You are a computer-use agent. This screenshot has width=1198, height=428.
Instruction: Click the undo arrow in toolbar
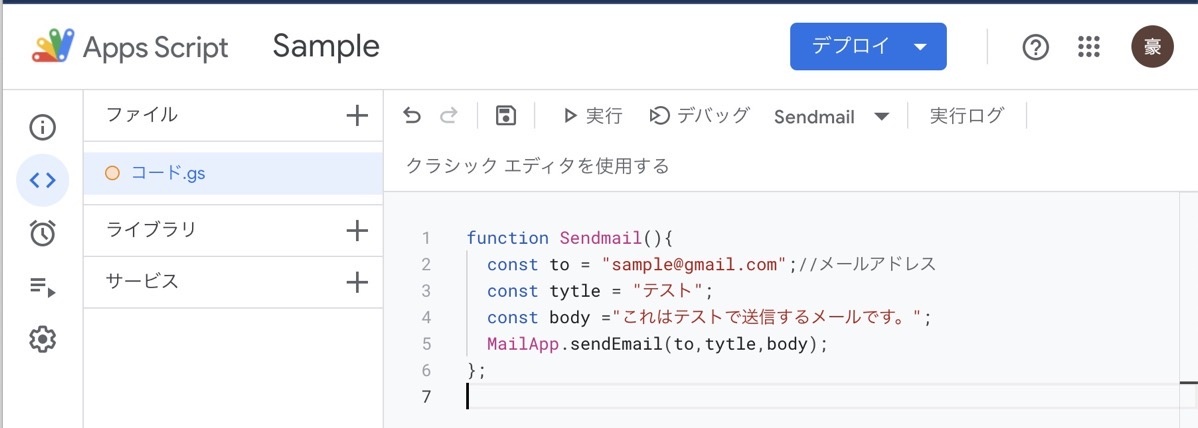pyautogui.click(x=412, y=116)
